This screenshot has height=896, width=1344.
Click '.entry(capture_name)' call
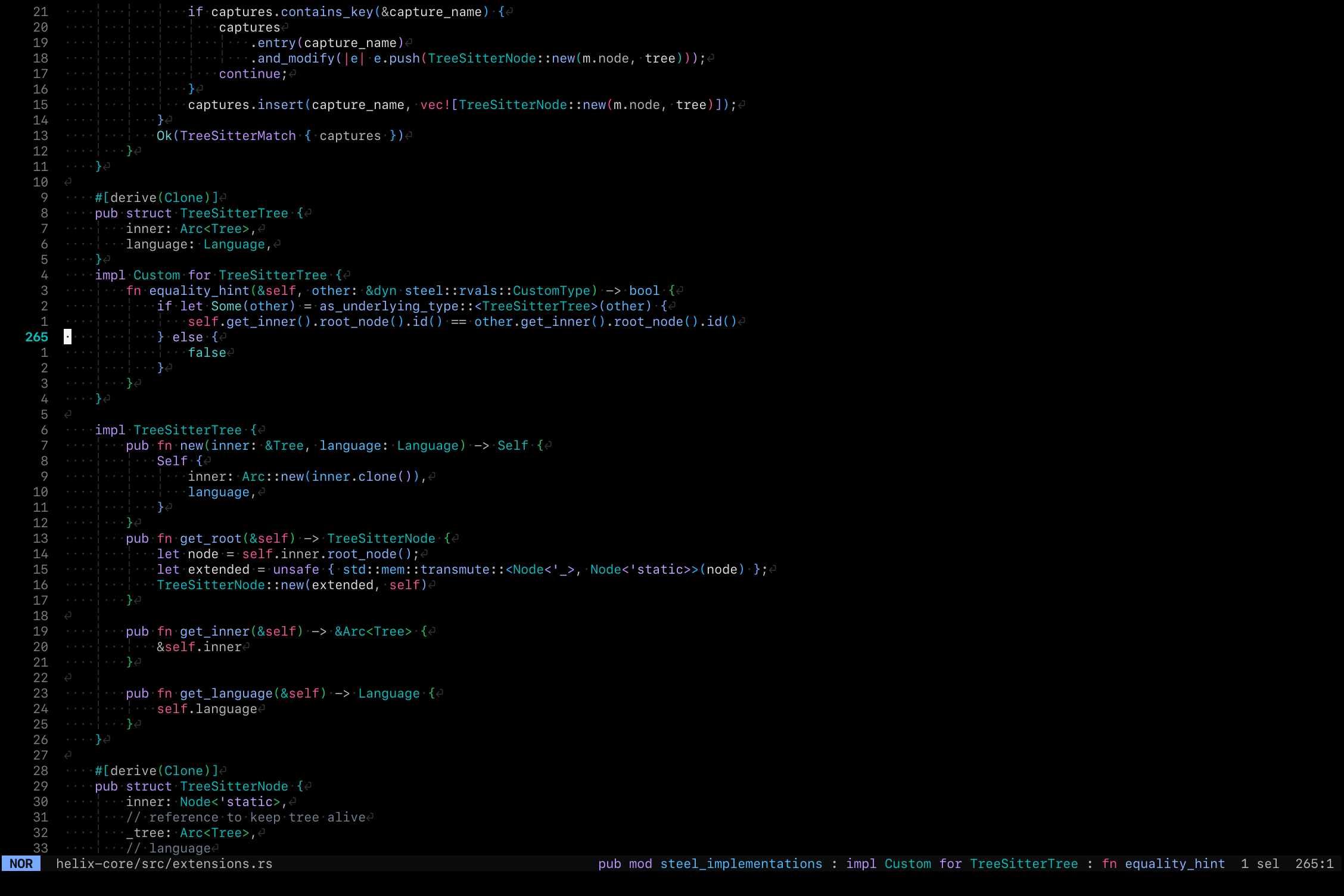pyautogui.click(x=327, y=43)
